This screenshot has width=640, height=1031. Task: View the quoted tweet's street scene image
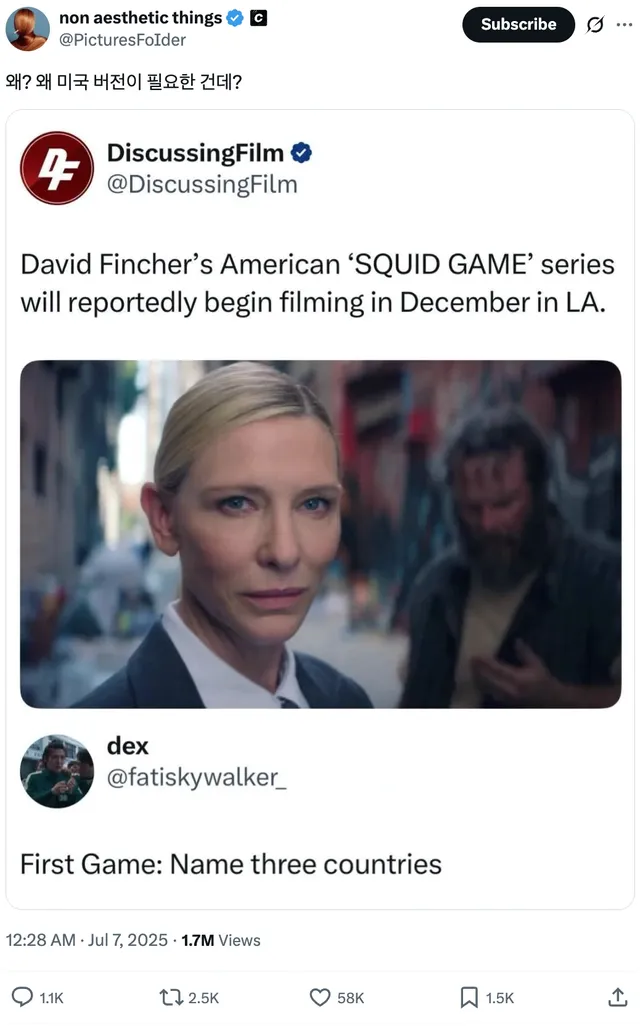(320, 534)
